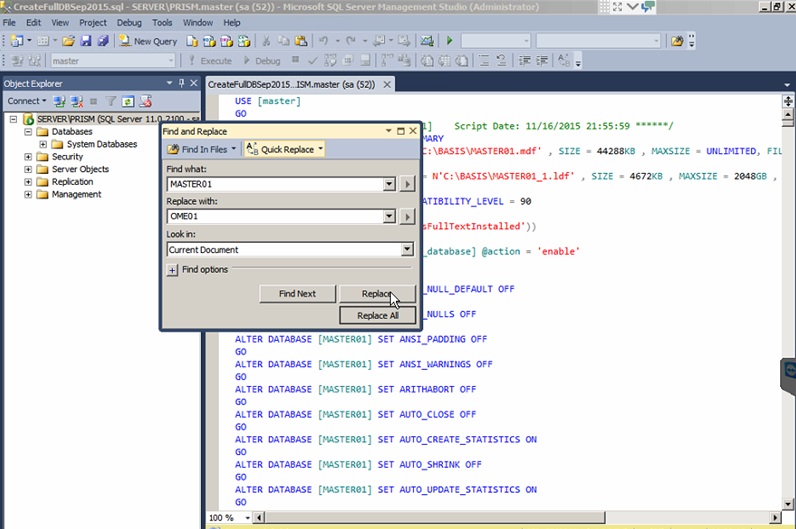This screenshot has height=529, width=796.
Task: Click the Analysis Services MDX Query icon
Action: [209, 41]
